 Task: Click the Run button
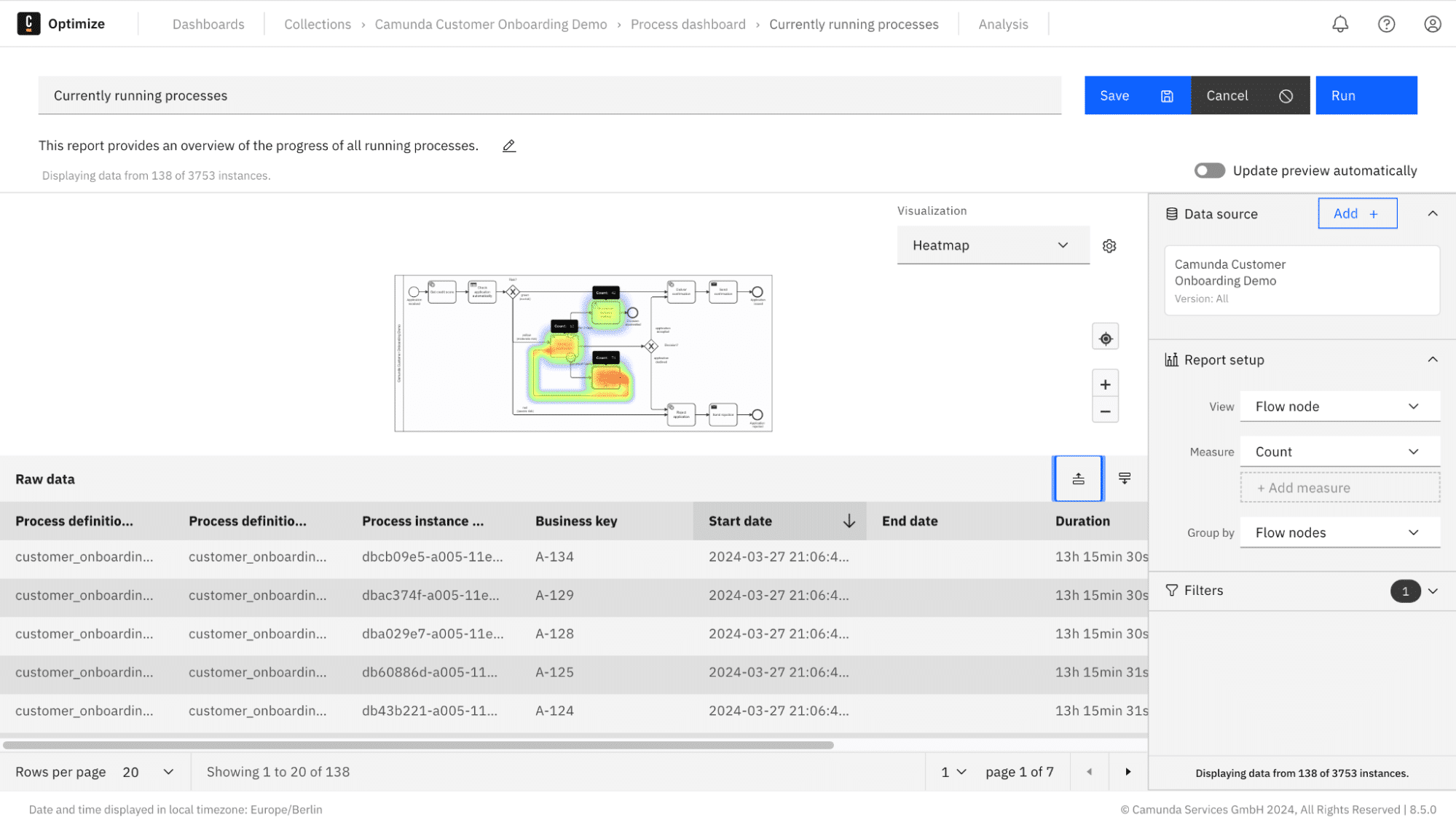click(x=1366, y=95)
